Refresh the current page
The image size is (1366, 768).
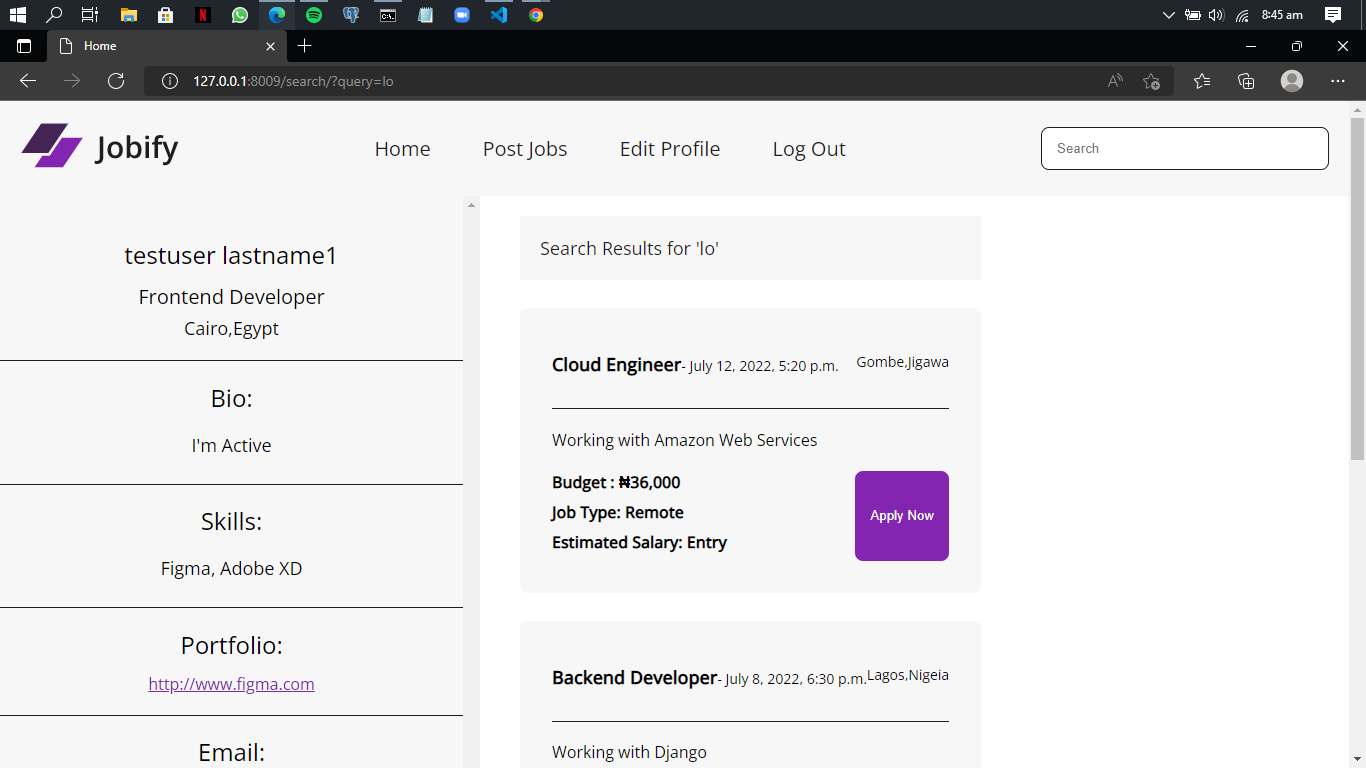[x=116, y=81]
